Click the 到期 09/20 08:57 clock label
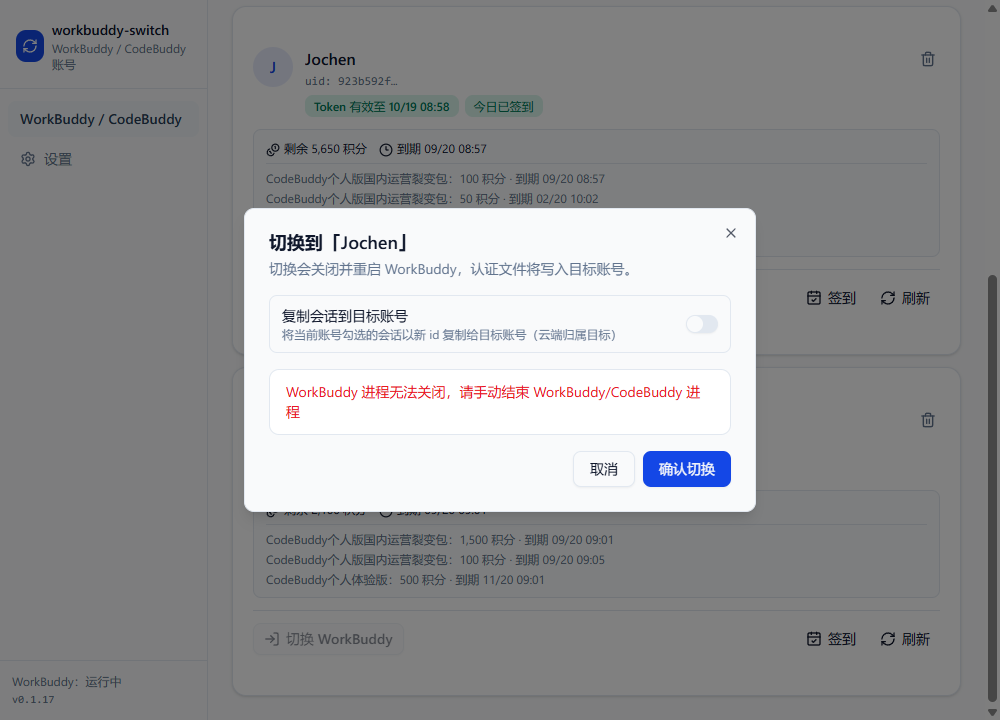 coord(433,149)
